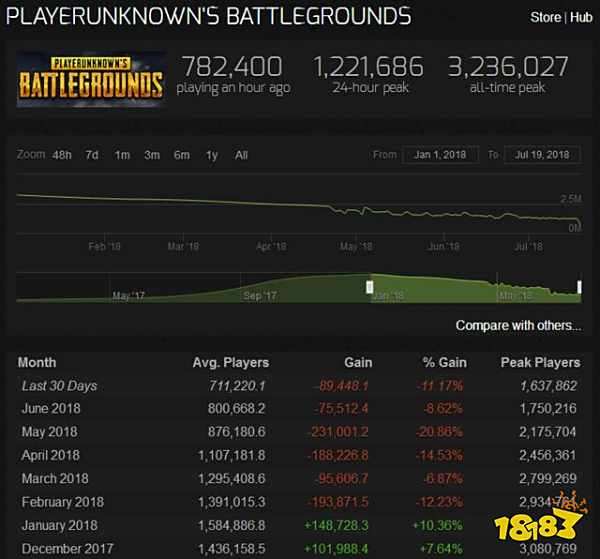The image size is (600, 559).
Task: Select the Last 30 Days row label
Action: coord(59,386)
